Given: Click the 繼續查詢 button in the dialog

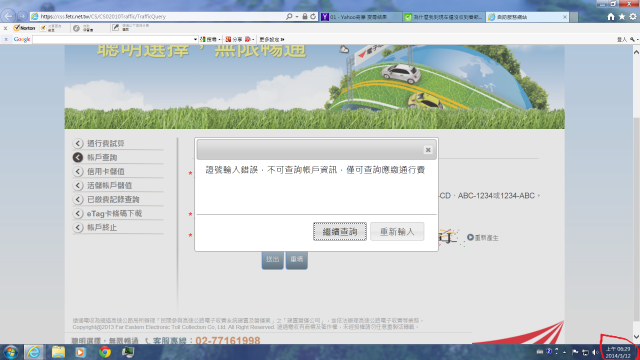Looking at the screenshot, I should [340, 231].
